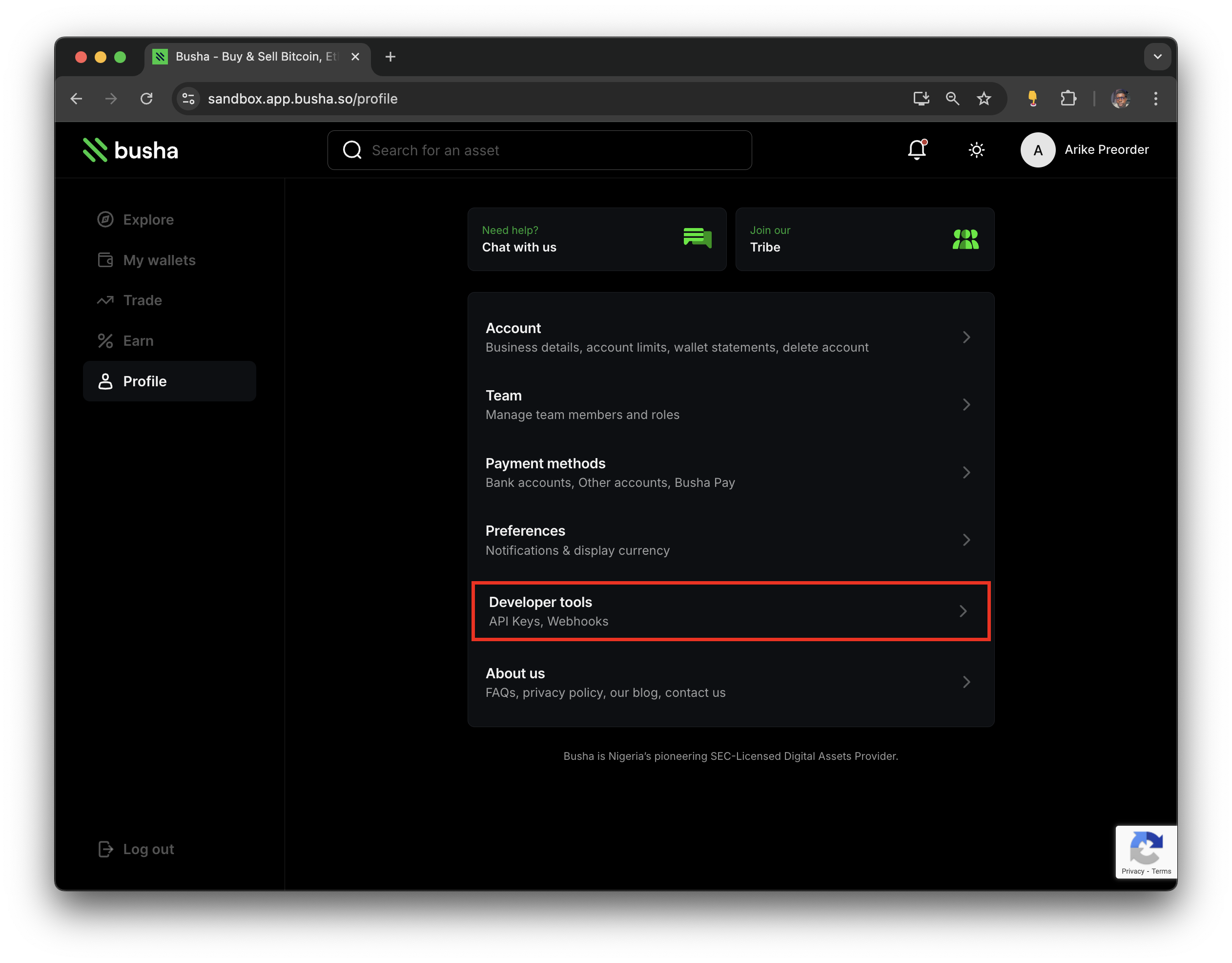The height and width of the screenshot is (963, 1232).
Task: Open the Join our Tribe card
Action: tap(864, 239)
